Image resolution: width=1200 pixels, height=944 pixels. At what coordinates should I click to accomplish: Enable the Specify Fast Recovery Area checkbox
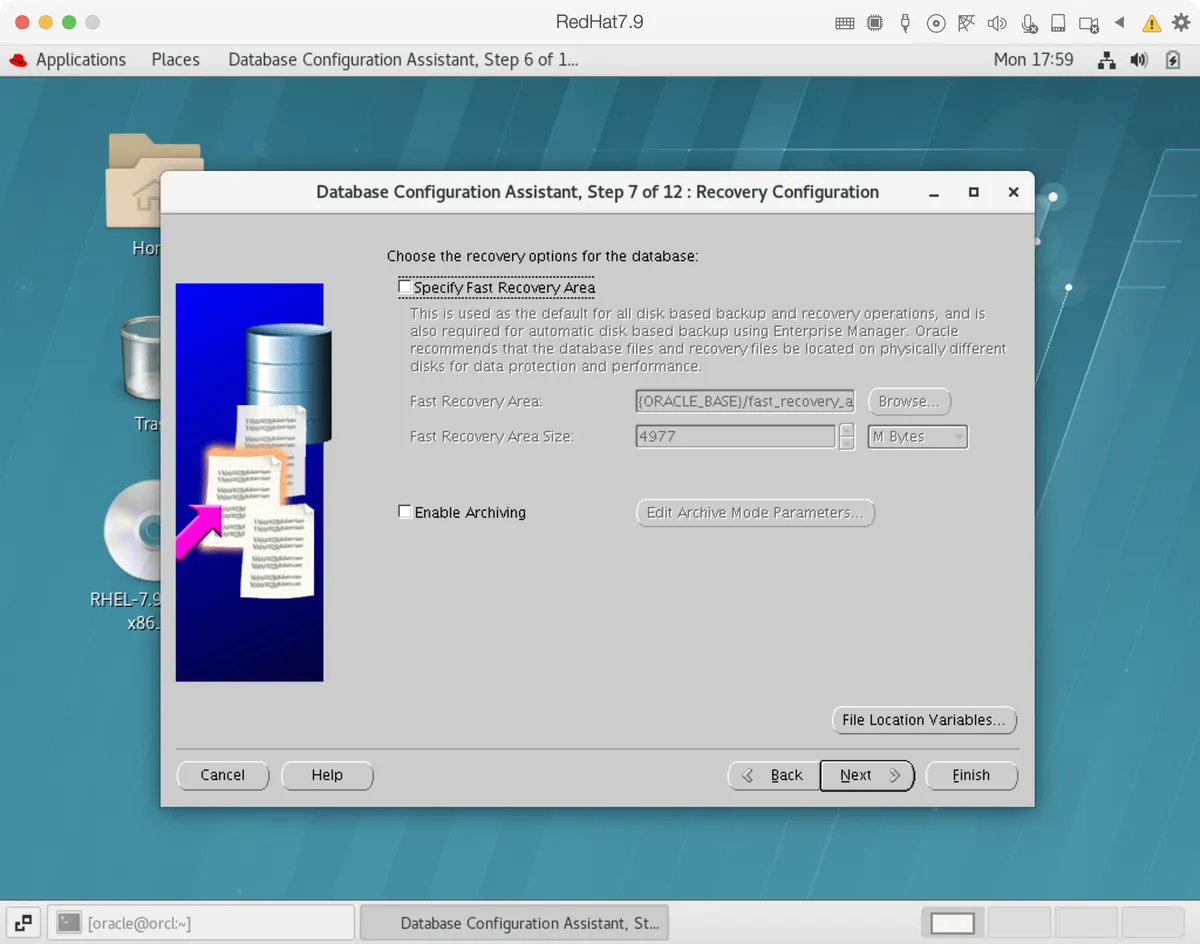[405, 286]
